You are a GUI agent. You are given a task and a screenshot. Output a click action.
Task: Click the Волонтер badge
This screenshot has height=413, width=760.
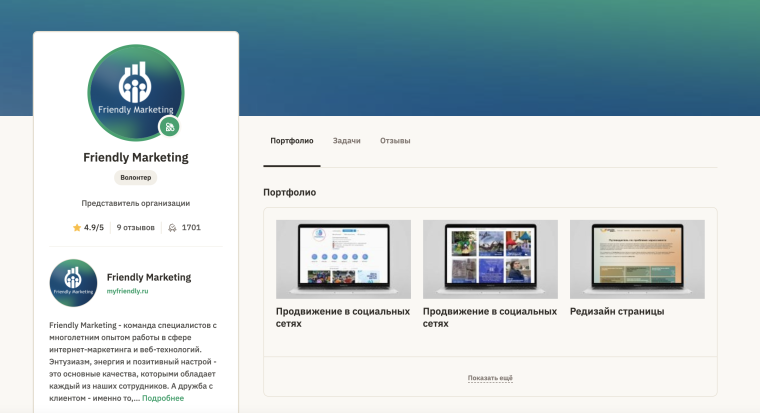coord(136,177)
